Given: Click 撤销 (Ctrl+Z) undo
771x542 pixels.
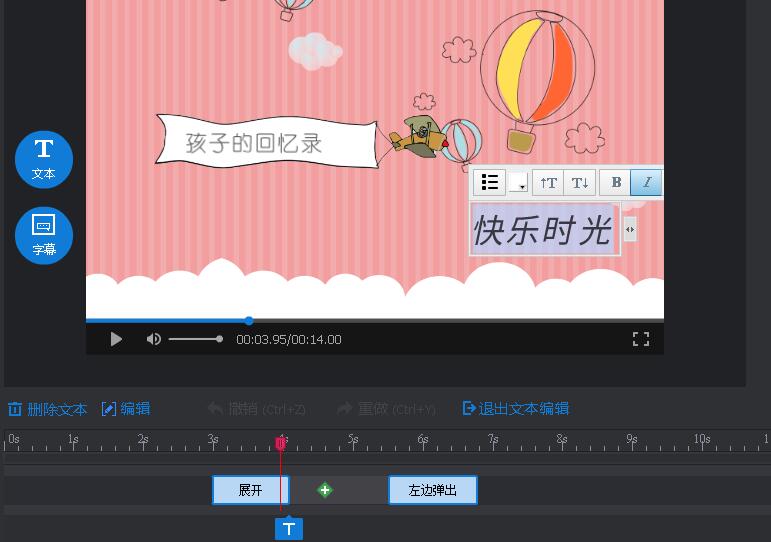Looking at the screenshot, I should [257, 409].
